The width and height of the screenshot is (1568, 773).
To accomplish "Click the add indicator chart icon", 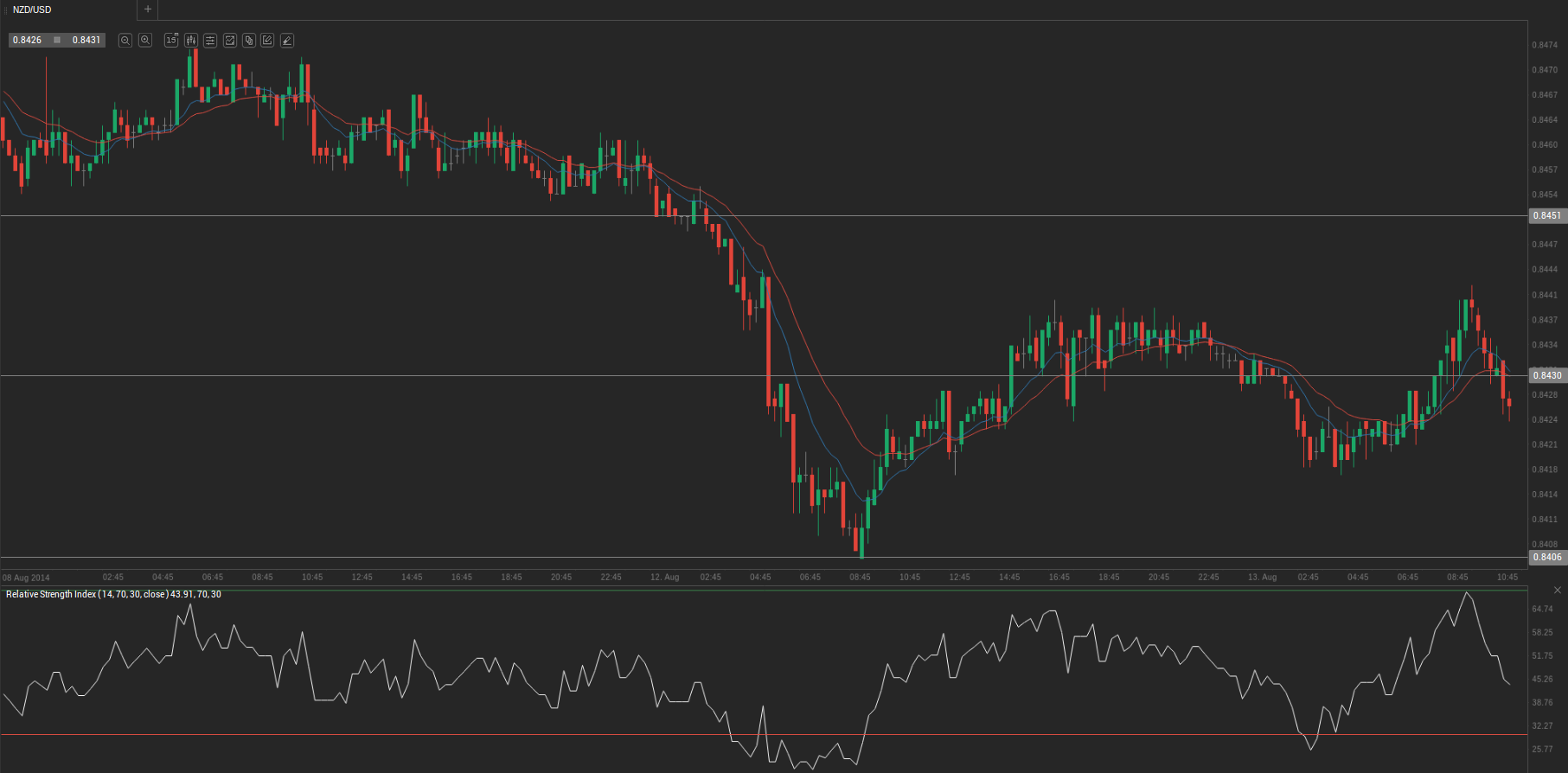I will coord(230,41).
